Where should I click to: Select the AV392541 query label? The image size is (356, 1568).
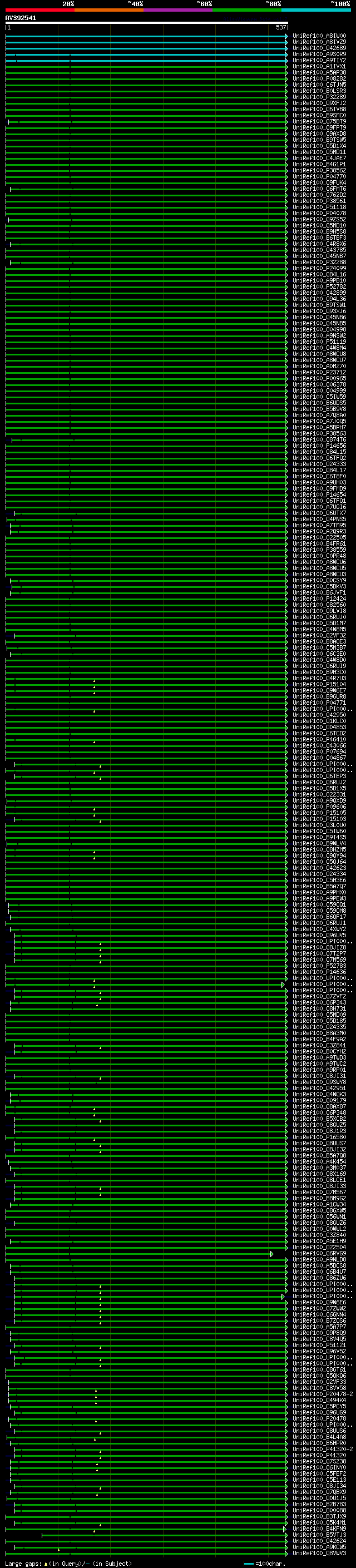(21, 18)
